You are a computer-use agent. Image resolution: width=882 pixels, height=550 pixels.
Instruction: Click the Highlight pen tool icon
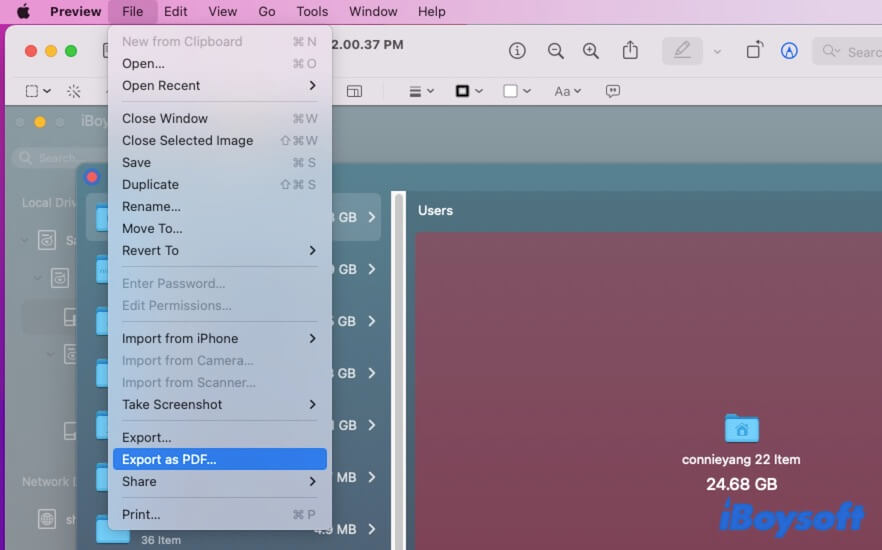(x=682, y=51)
